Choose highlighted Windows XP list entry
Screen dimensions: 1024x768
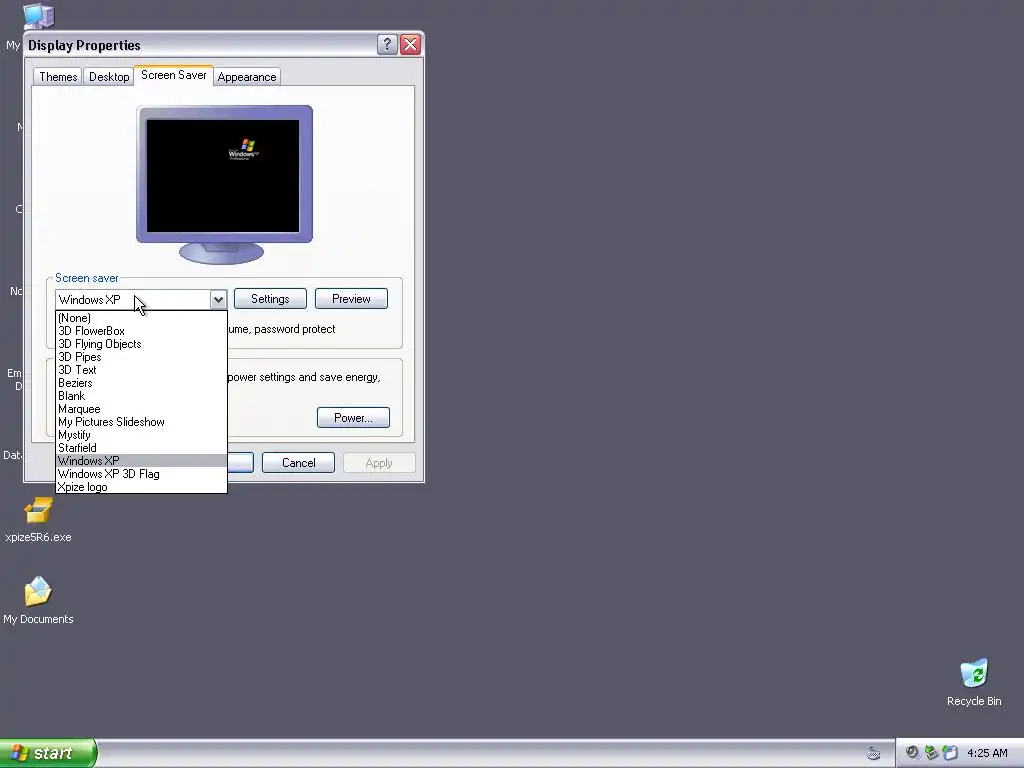pyautogui.click(x=141, y=460)
